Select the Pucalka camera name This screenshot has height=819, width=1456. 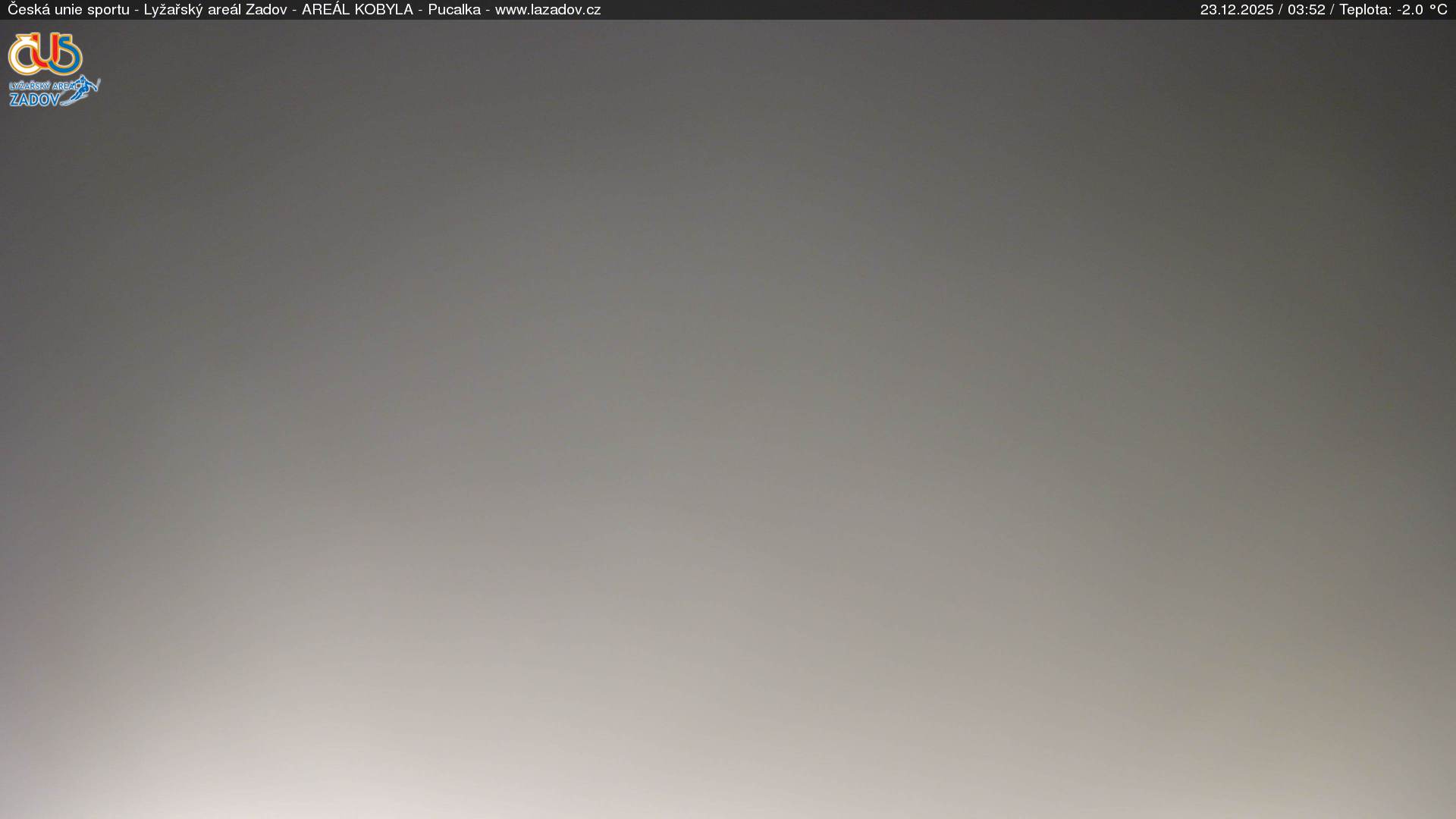(453, 10)
